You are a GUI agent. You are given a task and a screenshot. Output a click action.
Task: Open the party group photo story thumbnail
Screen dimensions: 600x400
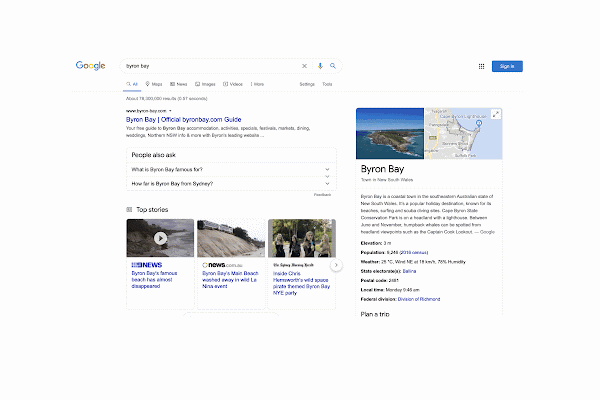tap(302, 238)
